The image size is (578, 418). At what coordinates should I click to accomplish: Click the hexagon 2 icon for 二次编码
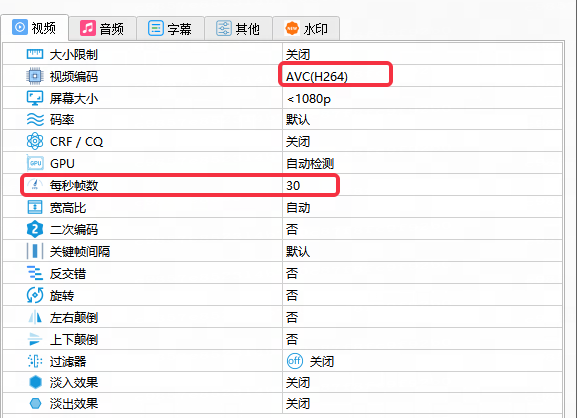pos(35,229)
